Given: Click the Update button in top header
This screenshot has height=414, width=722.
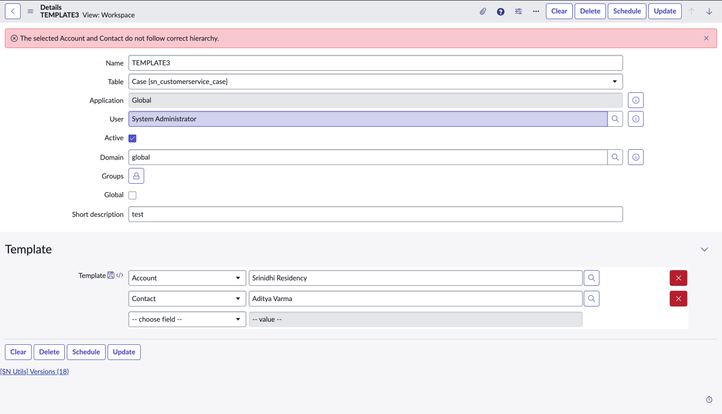Looking at the screenshot, I should click(664, 12).
